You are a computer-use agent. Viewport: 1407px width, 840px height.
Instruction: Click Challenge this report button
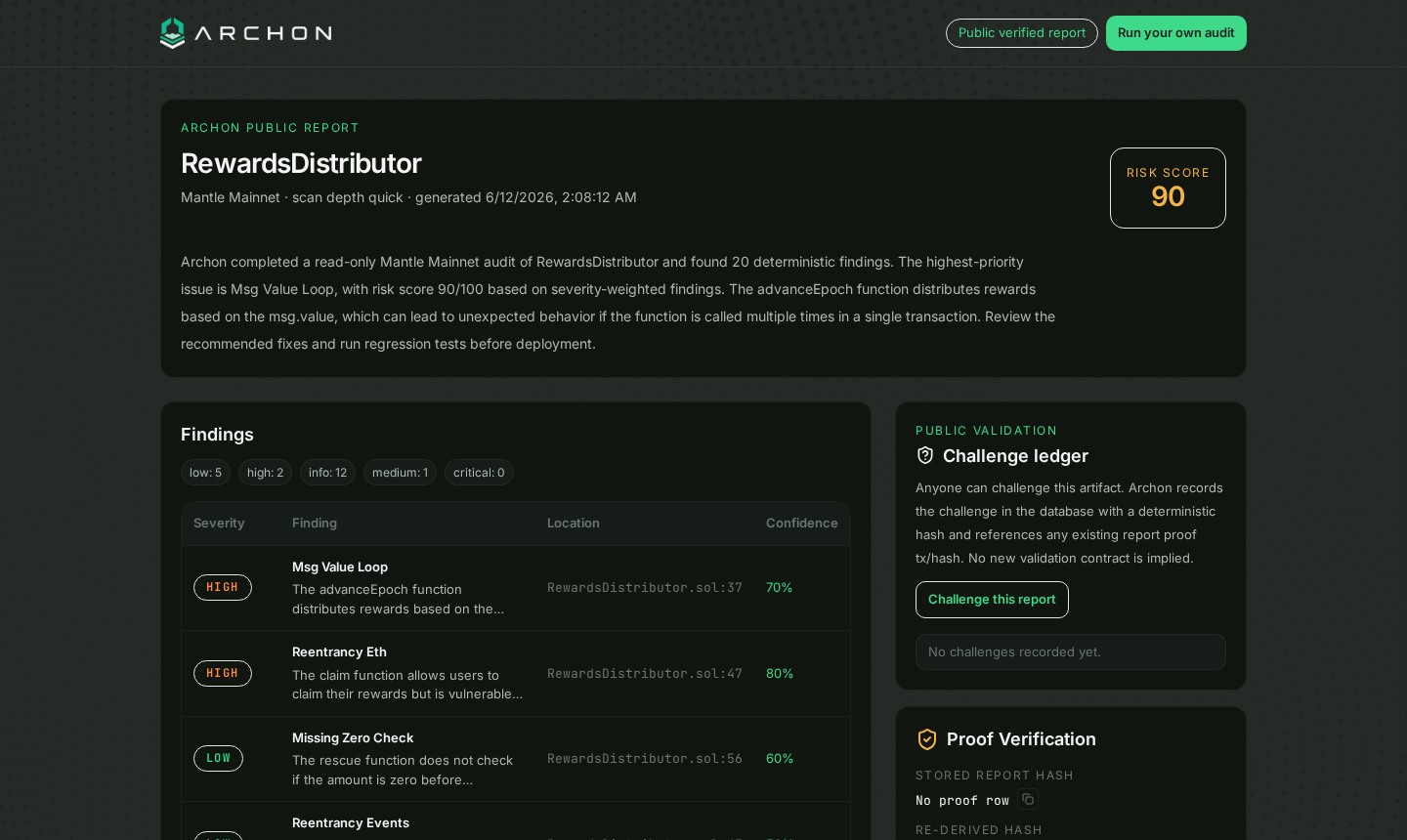point(992,600)
